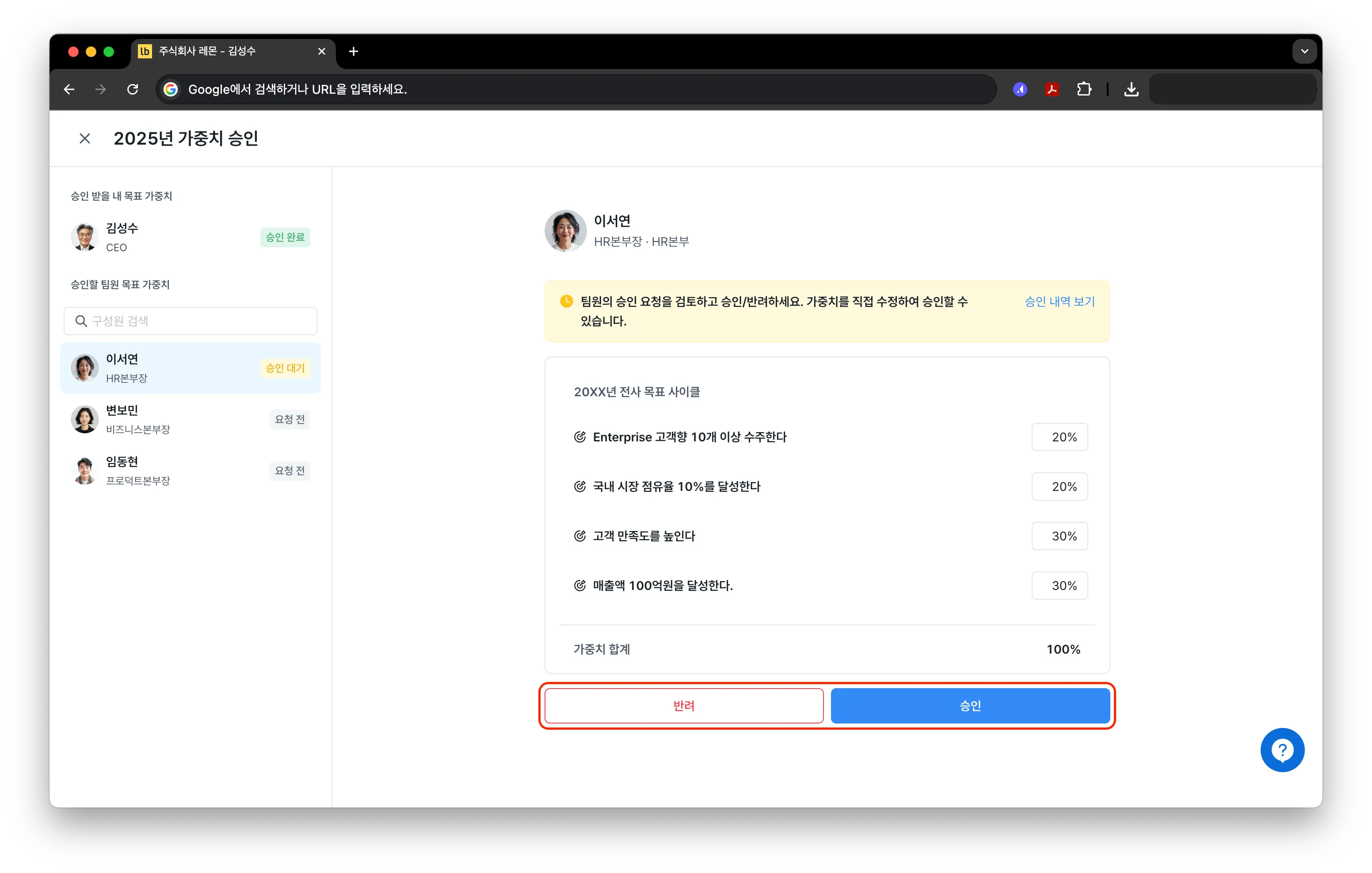Click 이서연's profile photo in detail panel

pos(565,231)
